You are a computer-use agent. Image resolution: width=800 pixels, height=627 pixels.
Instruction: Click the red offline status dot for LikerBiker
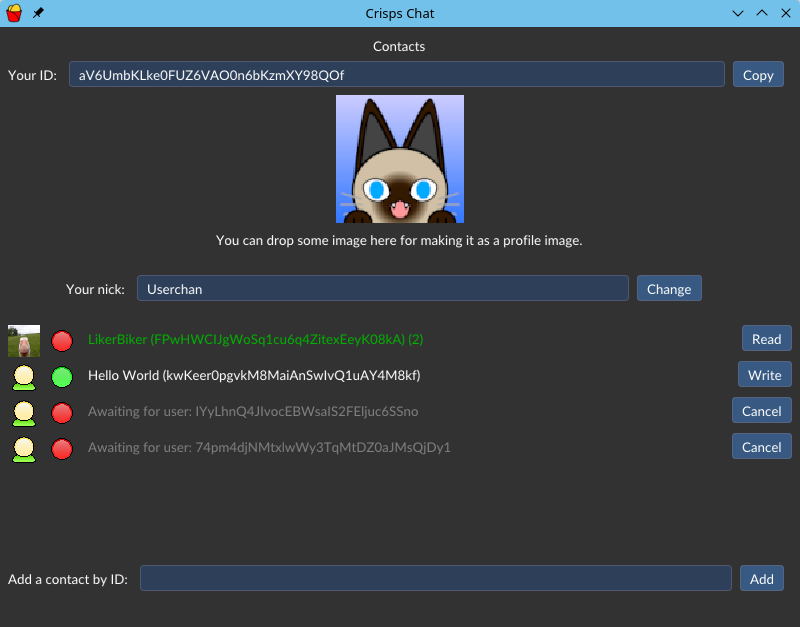pos(62,341)
